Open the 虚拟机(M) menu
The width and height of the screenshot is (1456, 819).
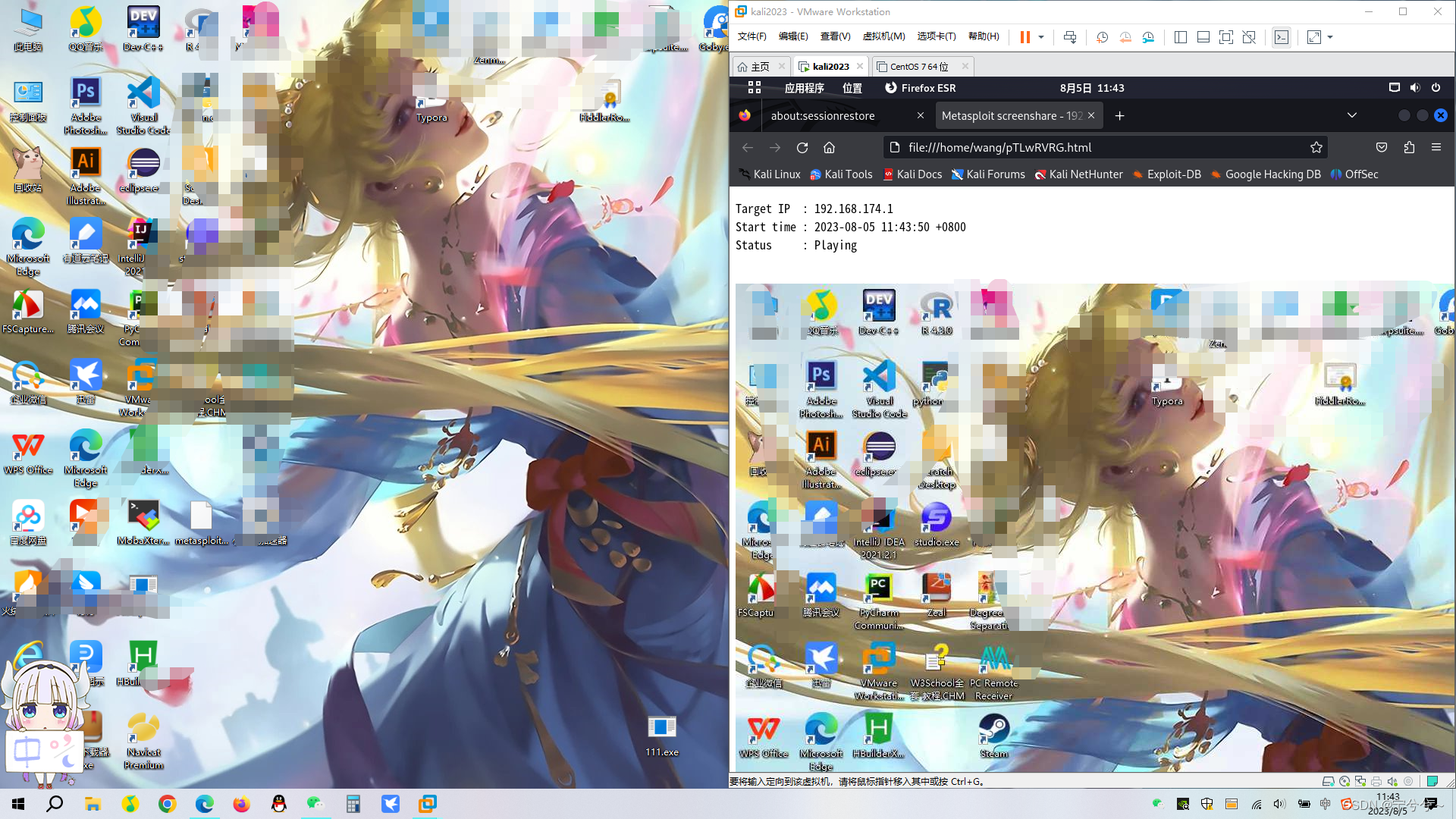coord(883,36)
